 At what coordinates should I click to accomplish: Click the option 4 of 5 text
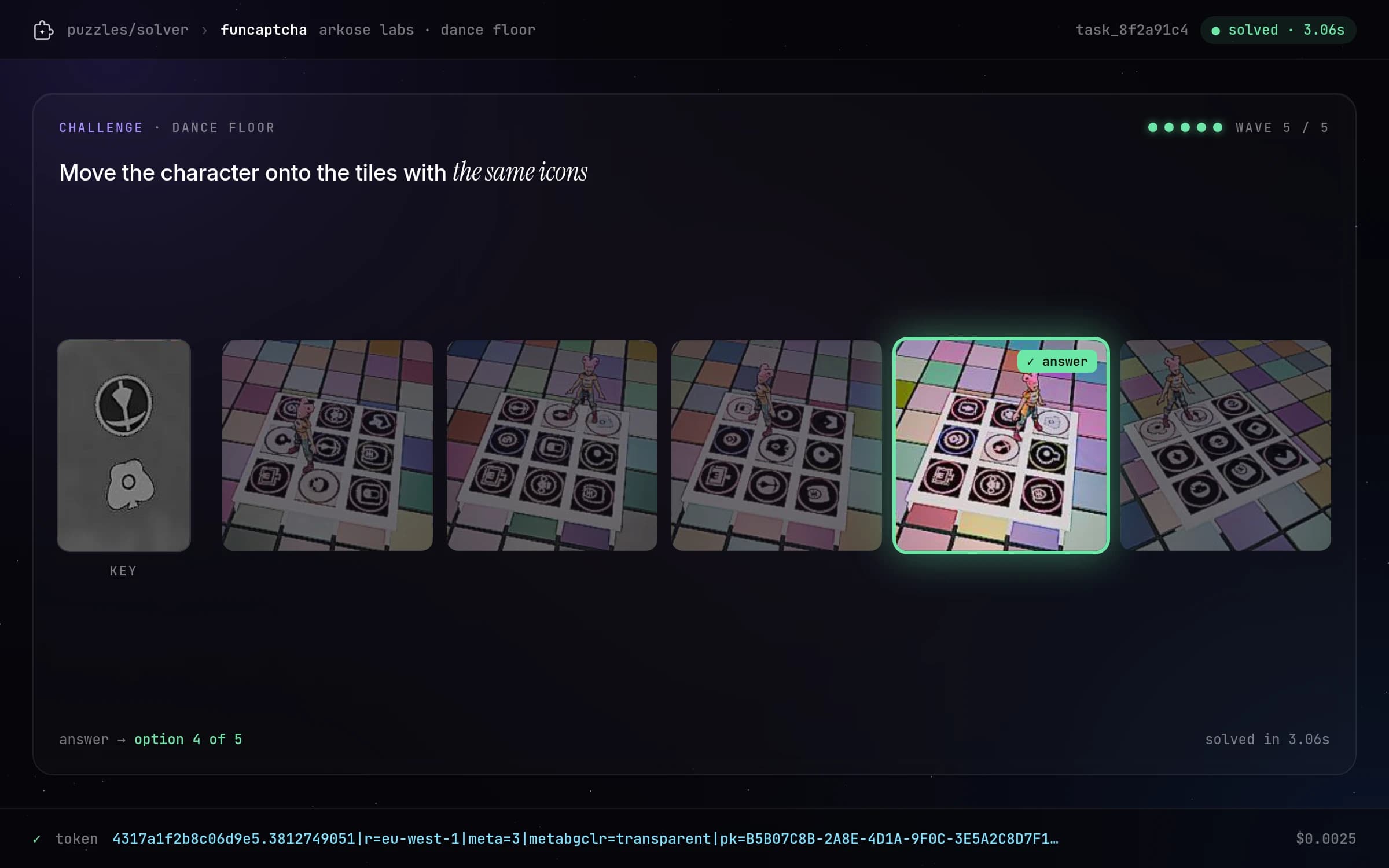pos(188,740)
